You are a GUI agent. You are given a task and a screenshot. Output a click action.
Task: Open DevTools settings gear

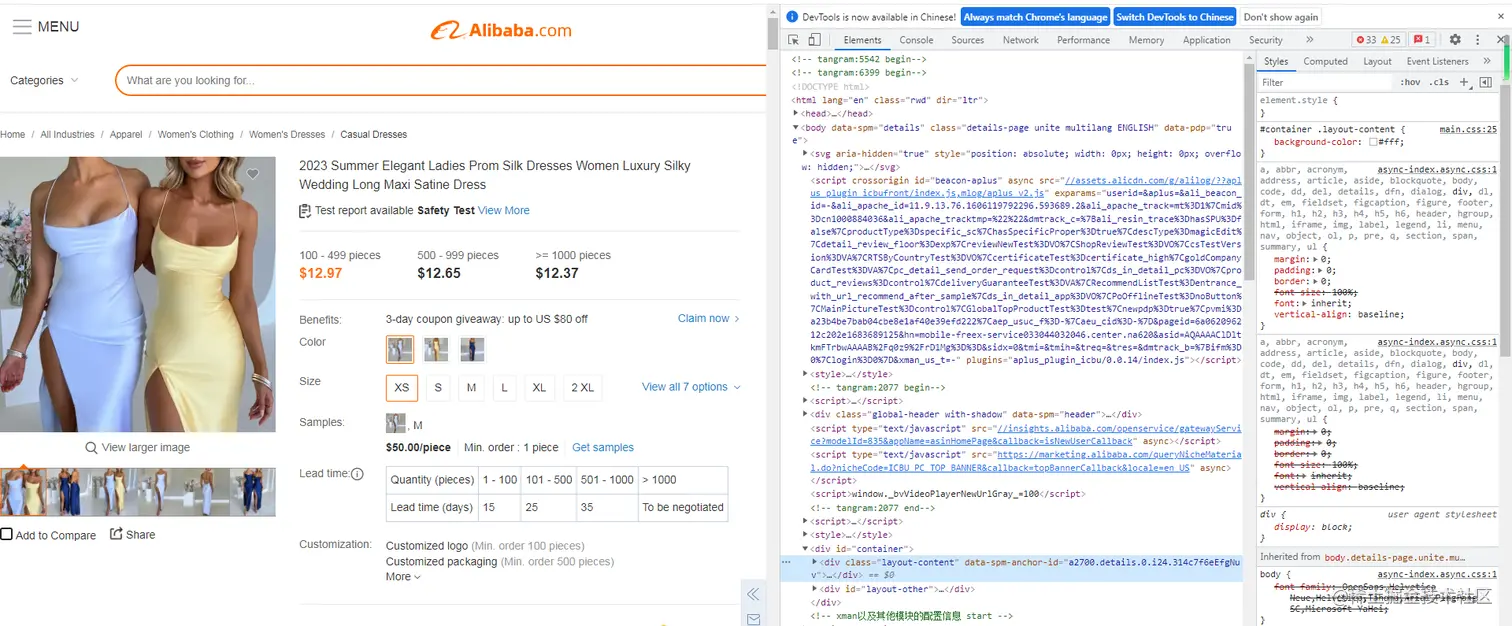(x=1455, y=40)
